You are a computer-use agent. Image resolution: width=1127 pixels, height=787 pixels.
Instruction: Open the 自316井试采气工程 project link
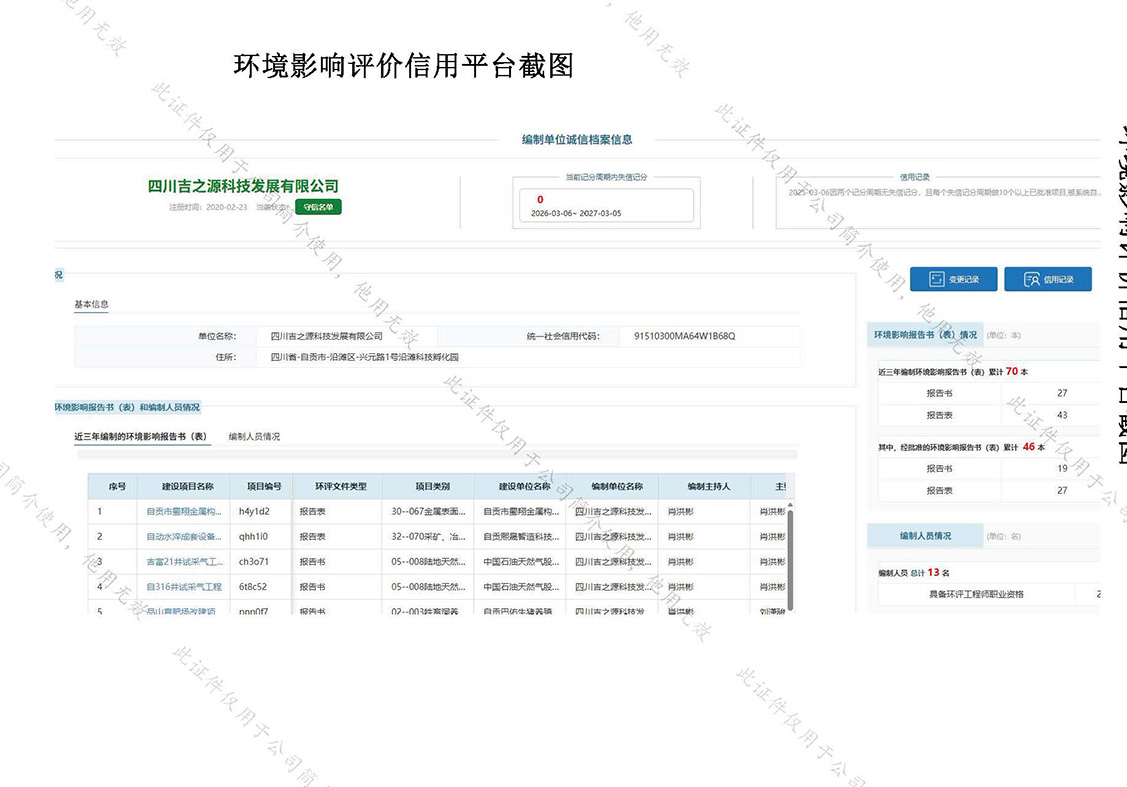point(184,586)
